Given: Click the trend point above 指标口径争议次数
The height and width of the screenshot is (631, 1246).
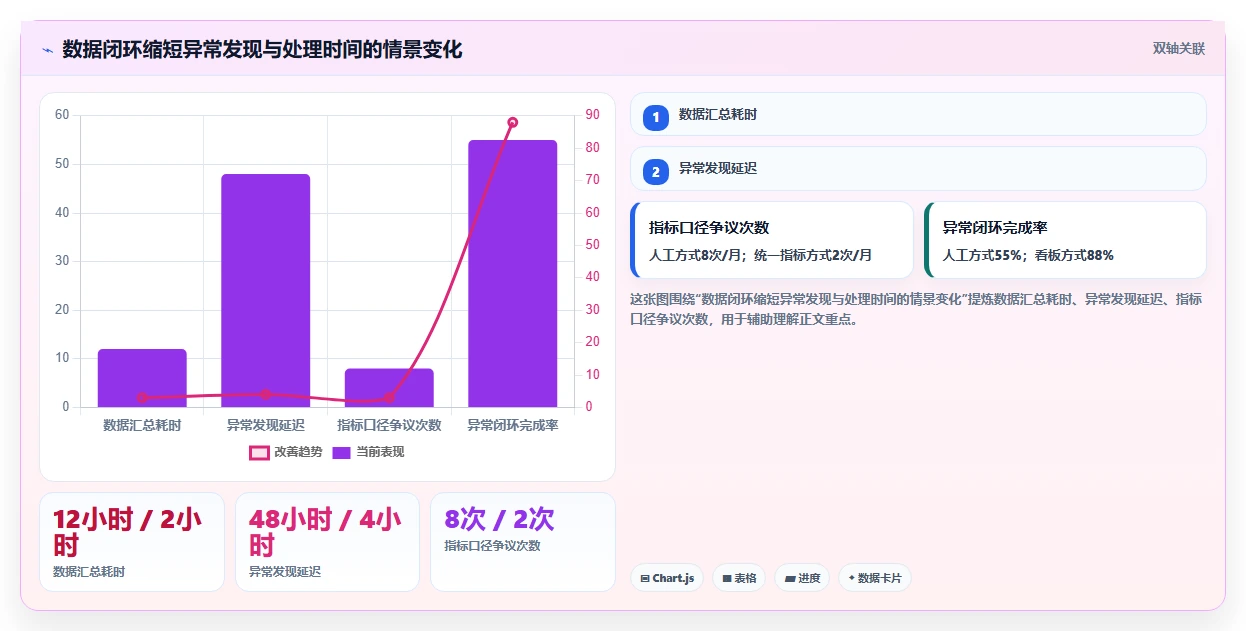Looking at the screenshot, I should click(389, 398).
